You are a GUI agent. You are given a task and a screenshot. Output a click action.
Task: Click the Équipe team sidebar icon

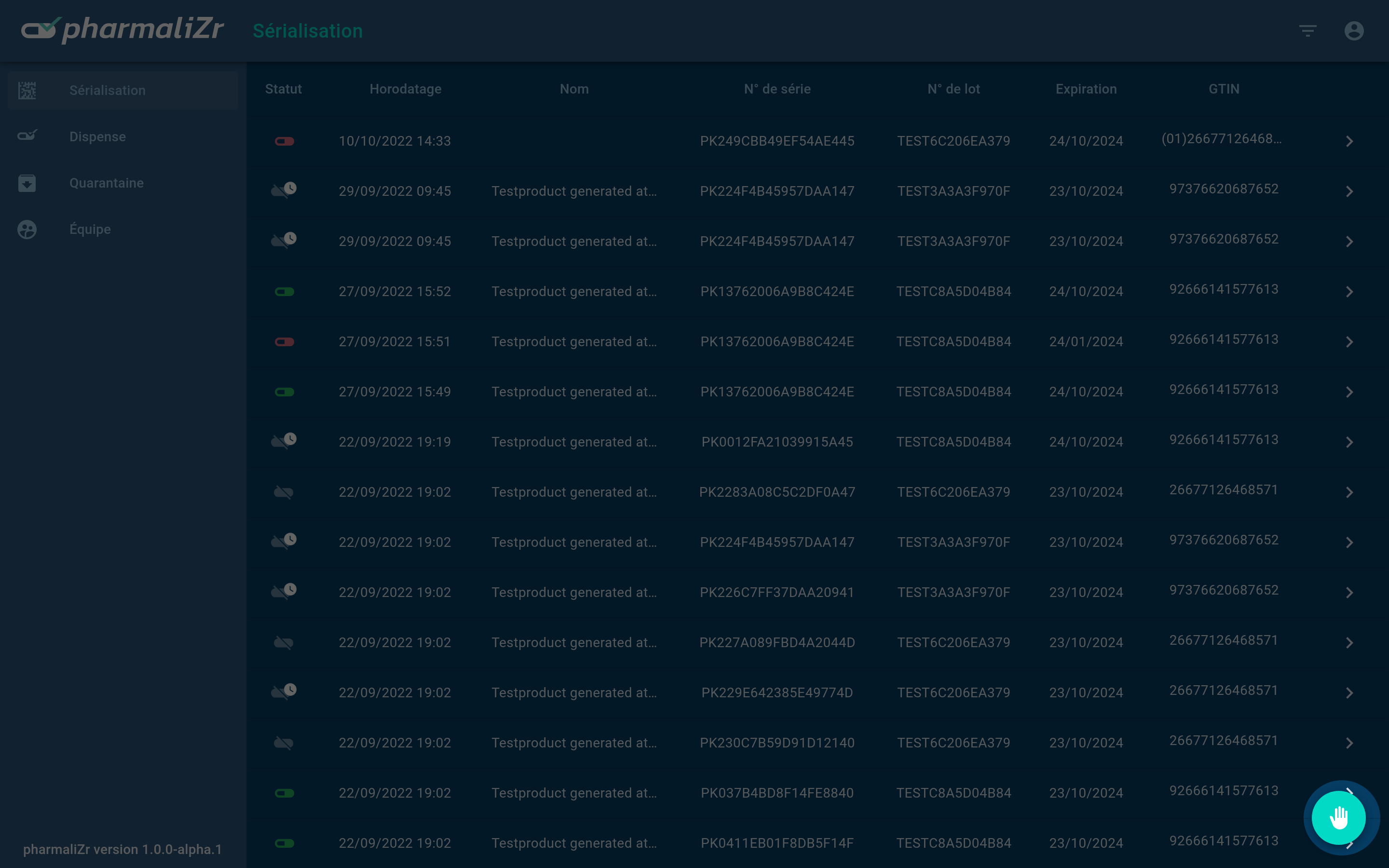tap(27, 229)
